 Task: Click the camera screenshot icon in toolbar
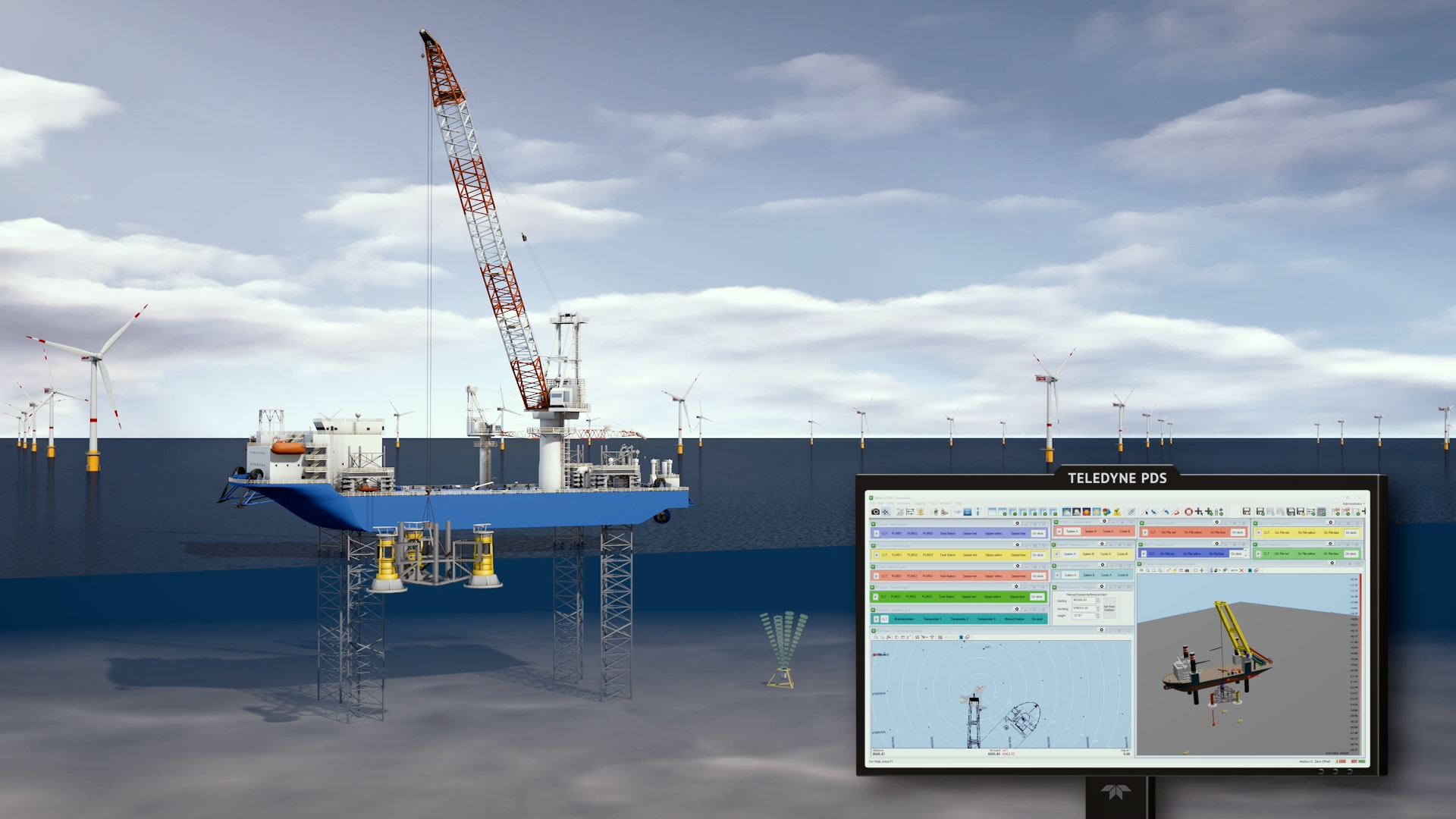point(875,512)
